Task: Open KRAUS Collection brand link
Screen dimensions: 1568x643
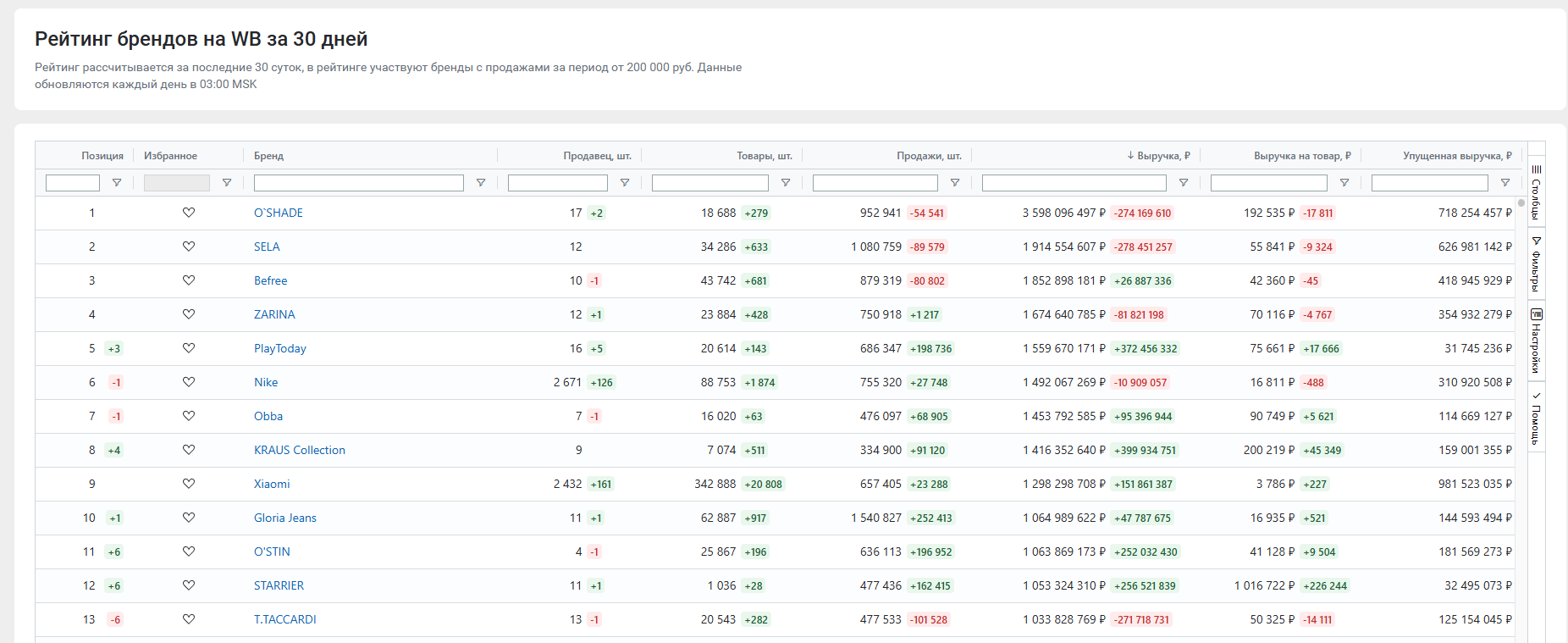Action: [x=300, y=450]
